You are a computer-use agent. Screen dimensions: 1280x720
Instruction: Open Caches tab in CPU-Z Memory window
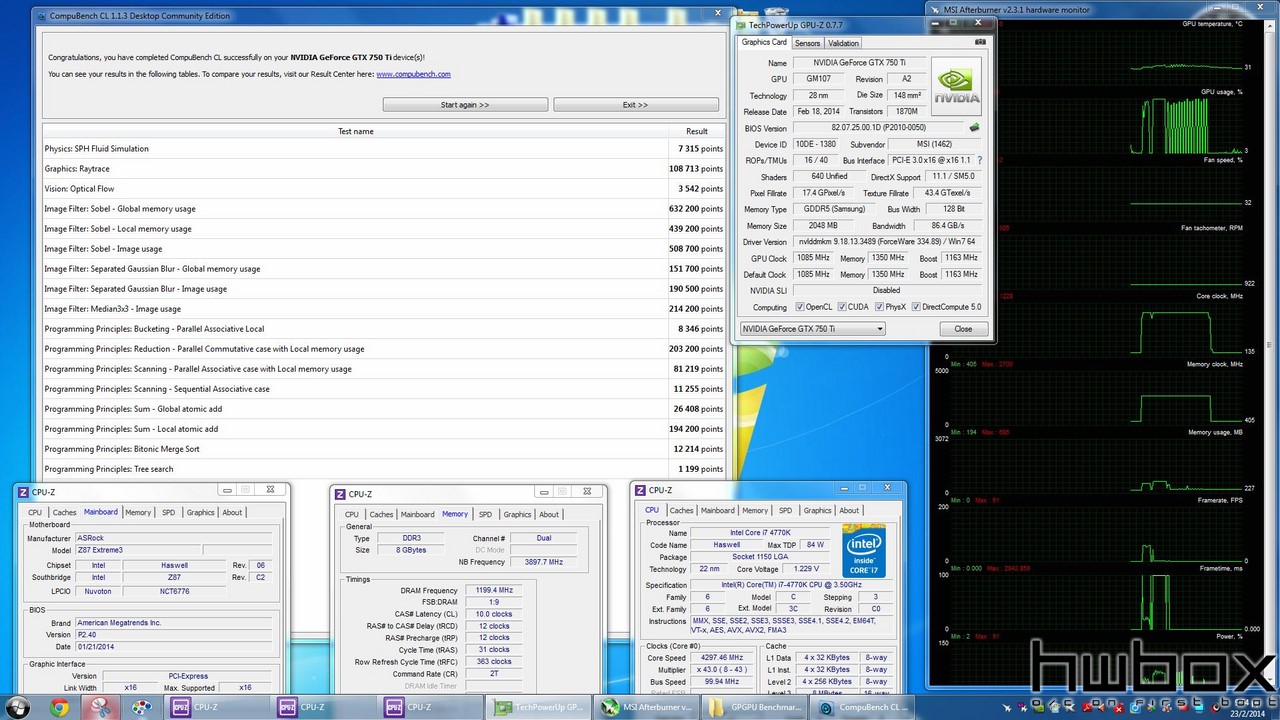point(381,514)
